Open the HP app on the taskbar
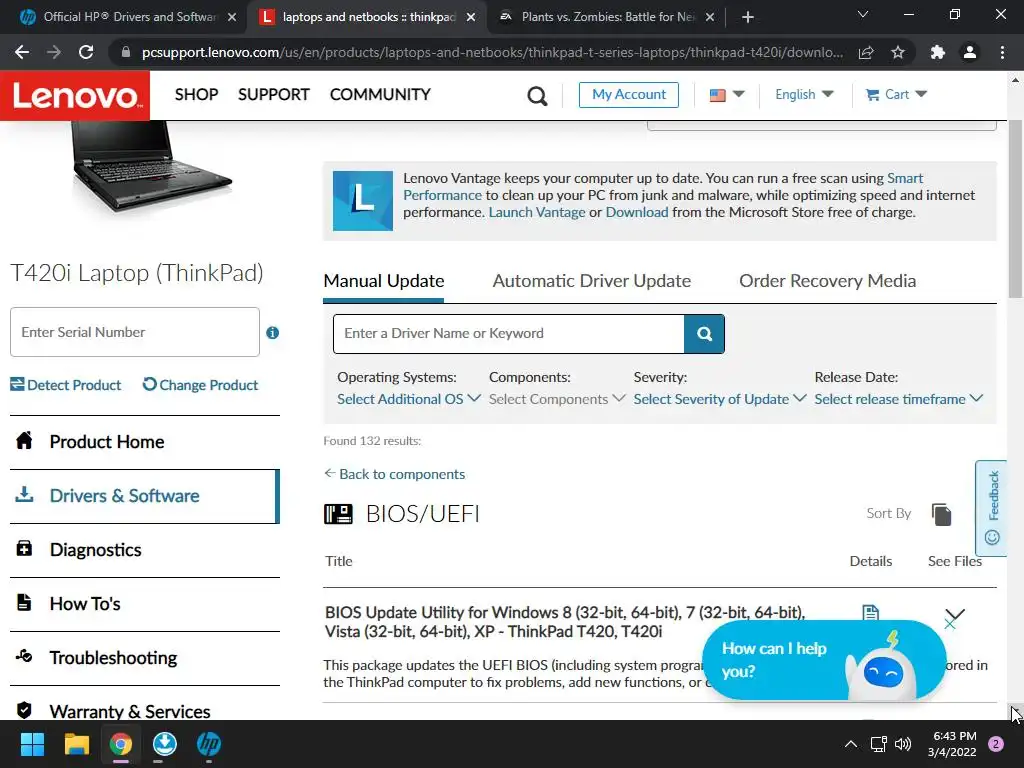The image size is (1024, 768). point(209,744)
